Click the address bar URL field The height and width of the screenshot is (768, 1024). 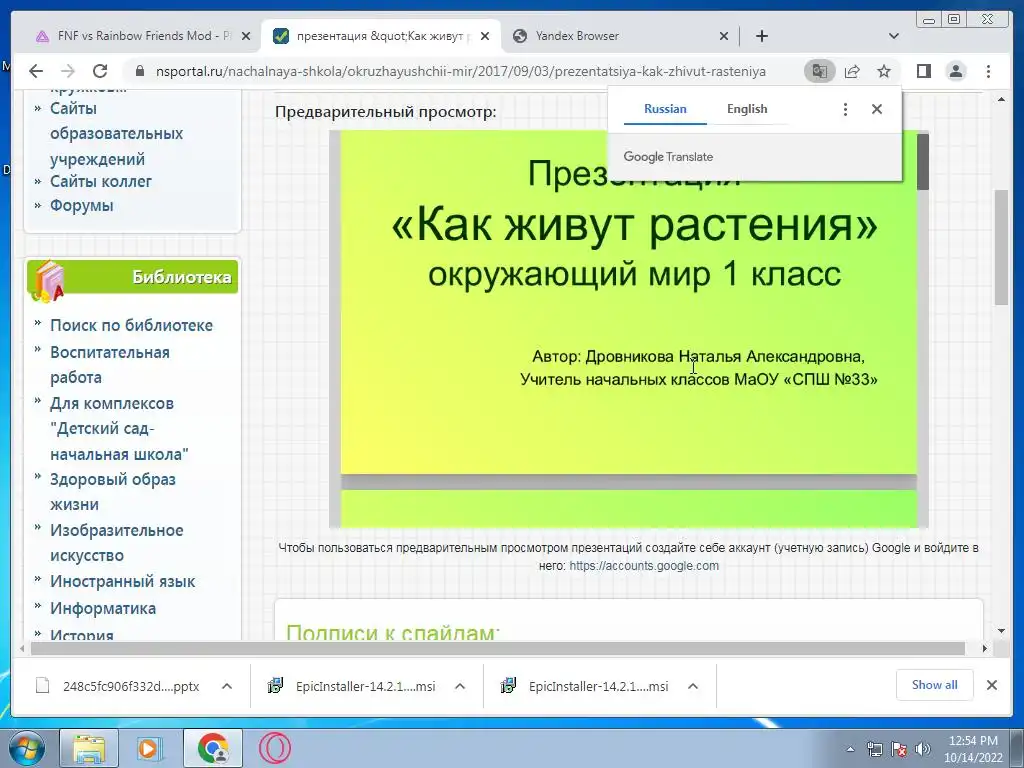(460, 71)
